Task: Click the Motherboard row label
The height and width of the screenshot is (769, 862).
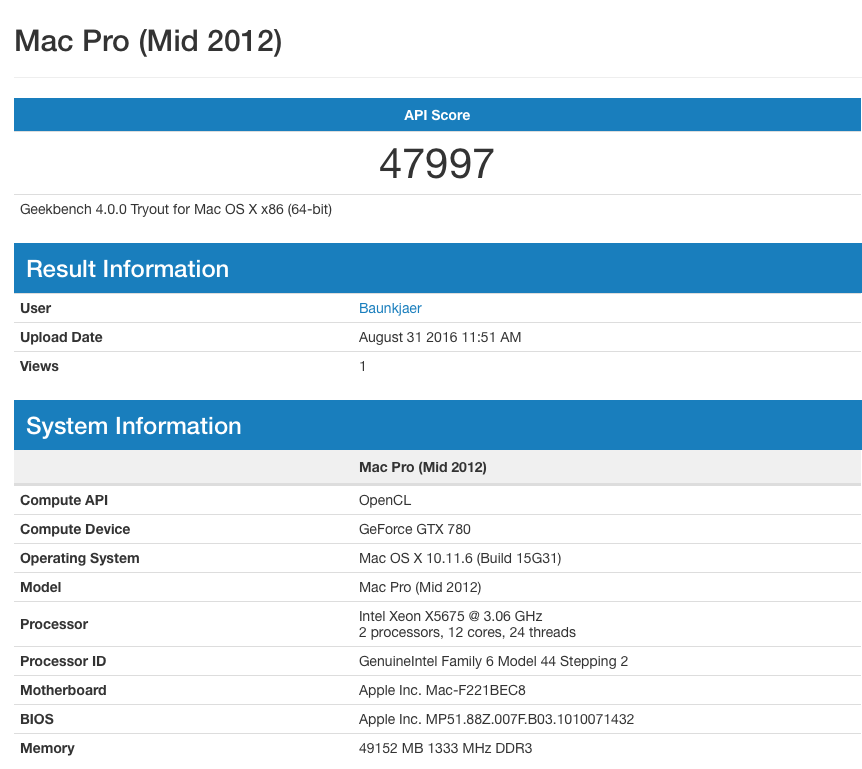Action: click(63, 690)
